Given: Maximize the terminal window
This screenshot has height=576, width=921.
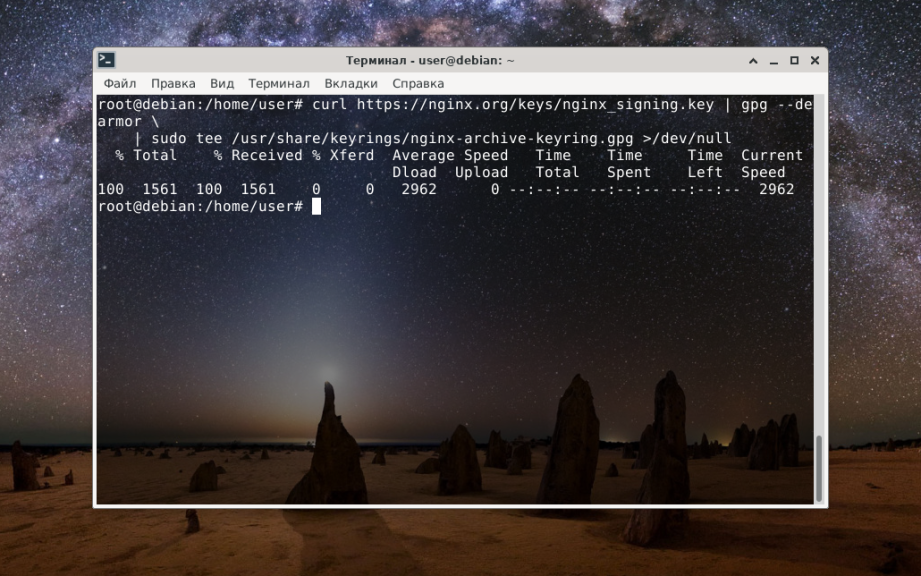Looking at the screenshot, I should click(x=794, y=61).
